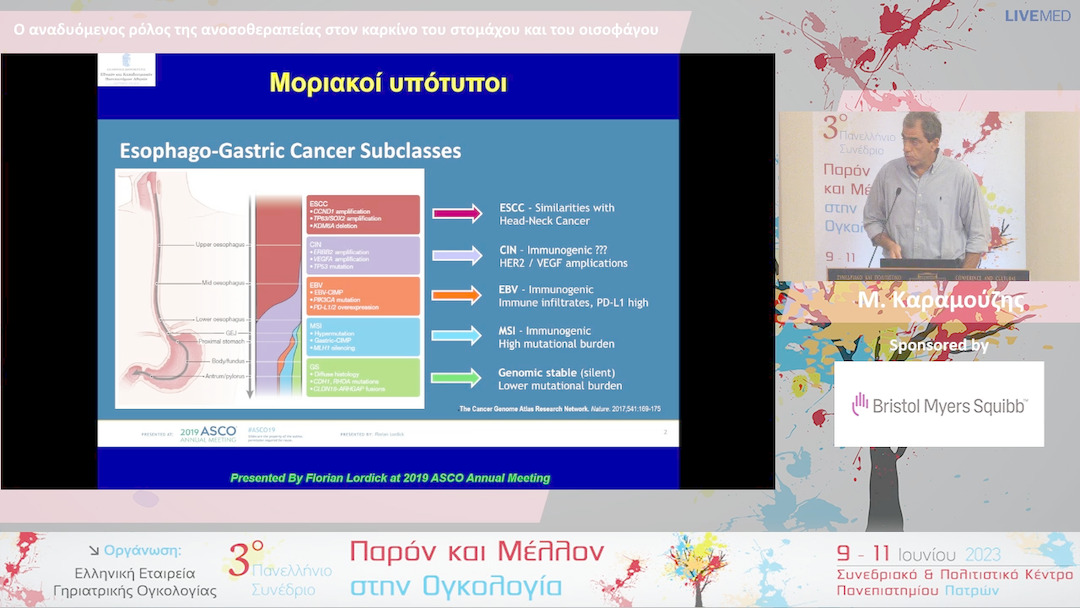This screenshot has height=608, width=1080.
Task: Click the Bristol Myers Squibb sponsor logo
Action: point(939,404)
